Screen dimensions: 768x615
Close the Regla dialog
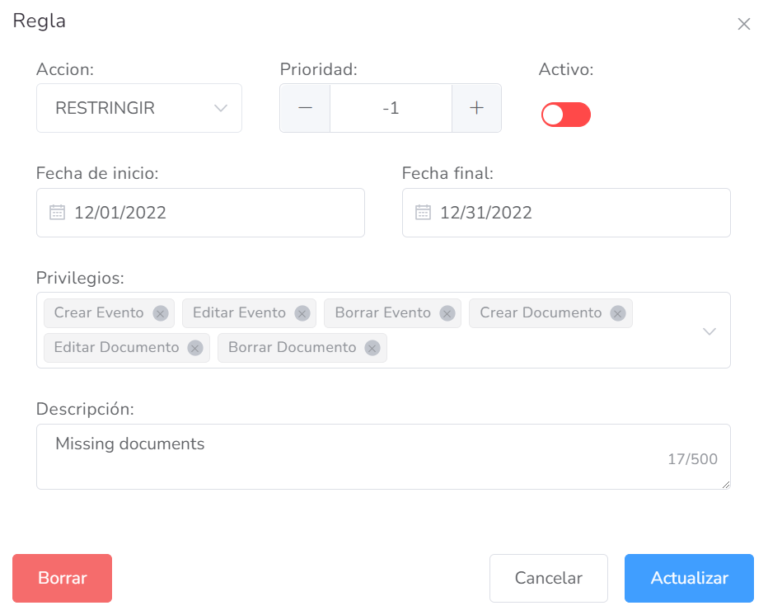click(744, 24)
